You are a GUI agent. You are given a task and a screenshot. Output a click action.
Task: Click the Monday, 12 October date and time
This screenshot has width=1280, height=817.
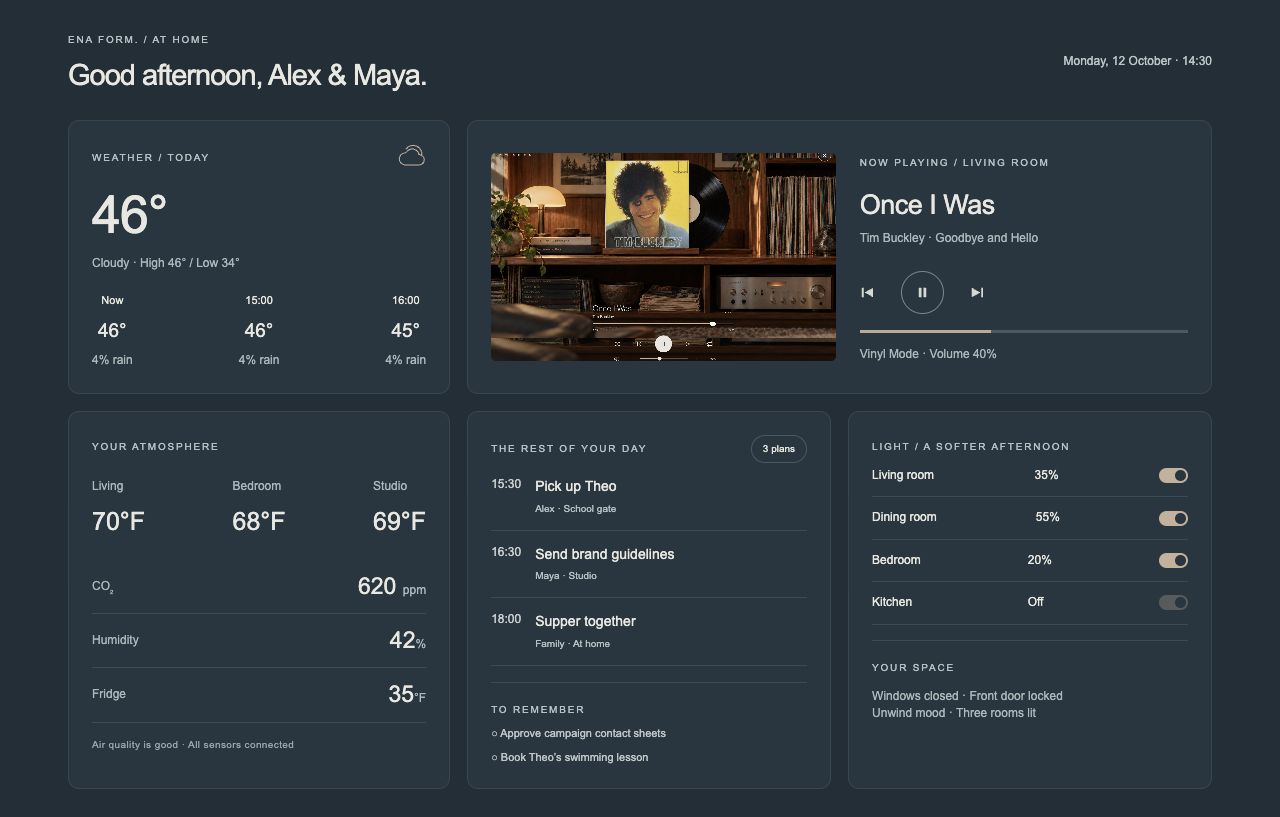tap(1137, 61)
